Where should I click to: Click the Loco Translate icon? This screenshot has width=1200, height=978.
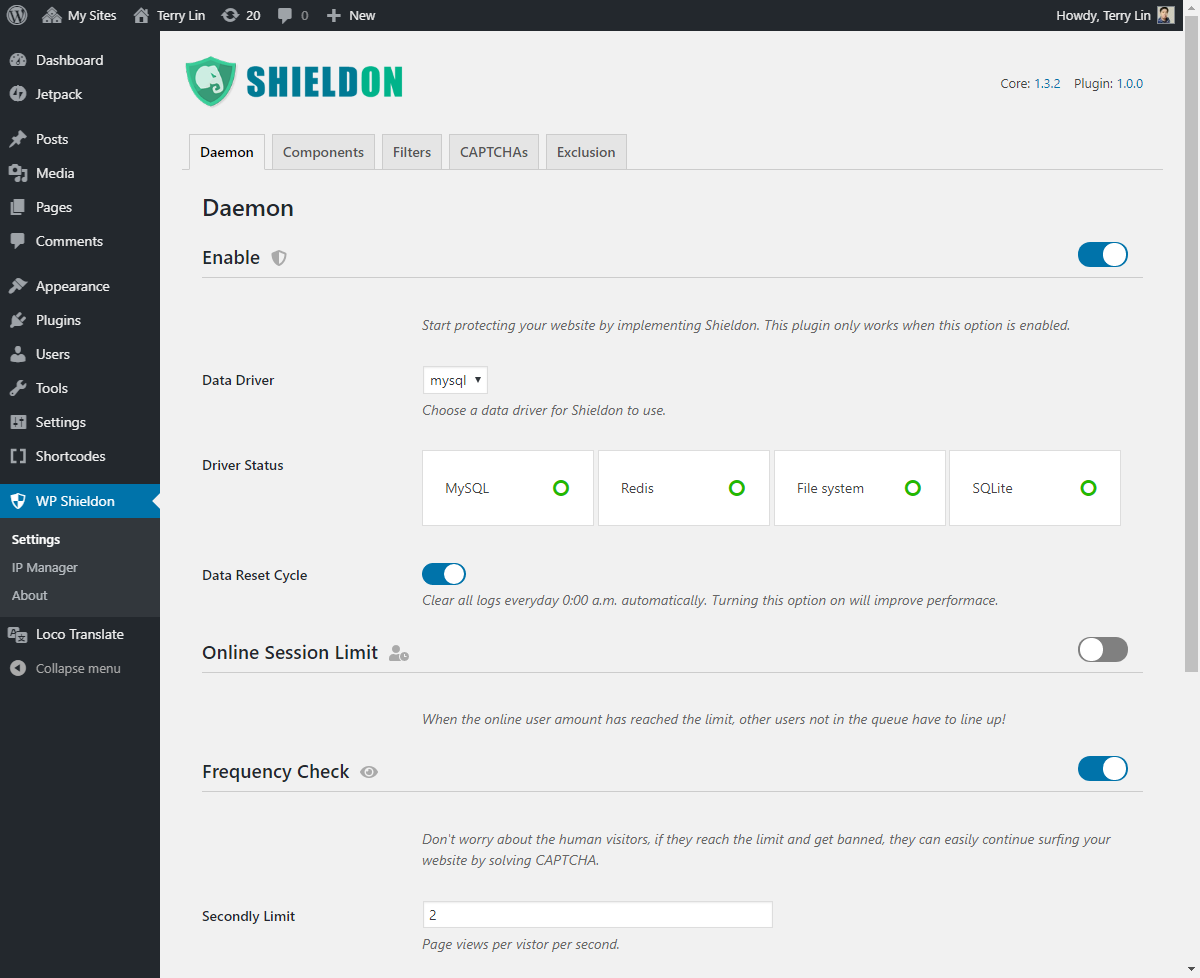point(18,634)
